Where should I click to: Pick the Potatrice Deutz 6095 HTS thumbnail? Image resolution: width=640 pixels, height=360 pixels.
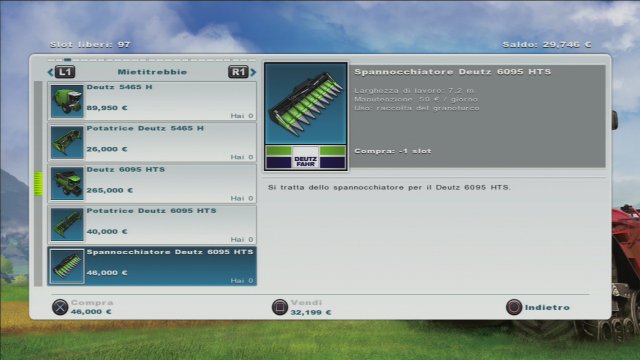67,225
